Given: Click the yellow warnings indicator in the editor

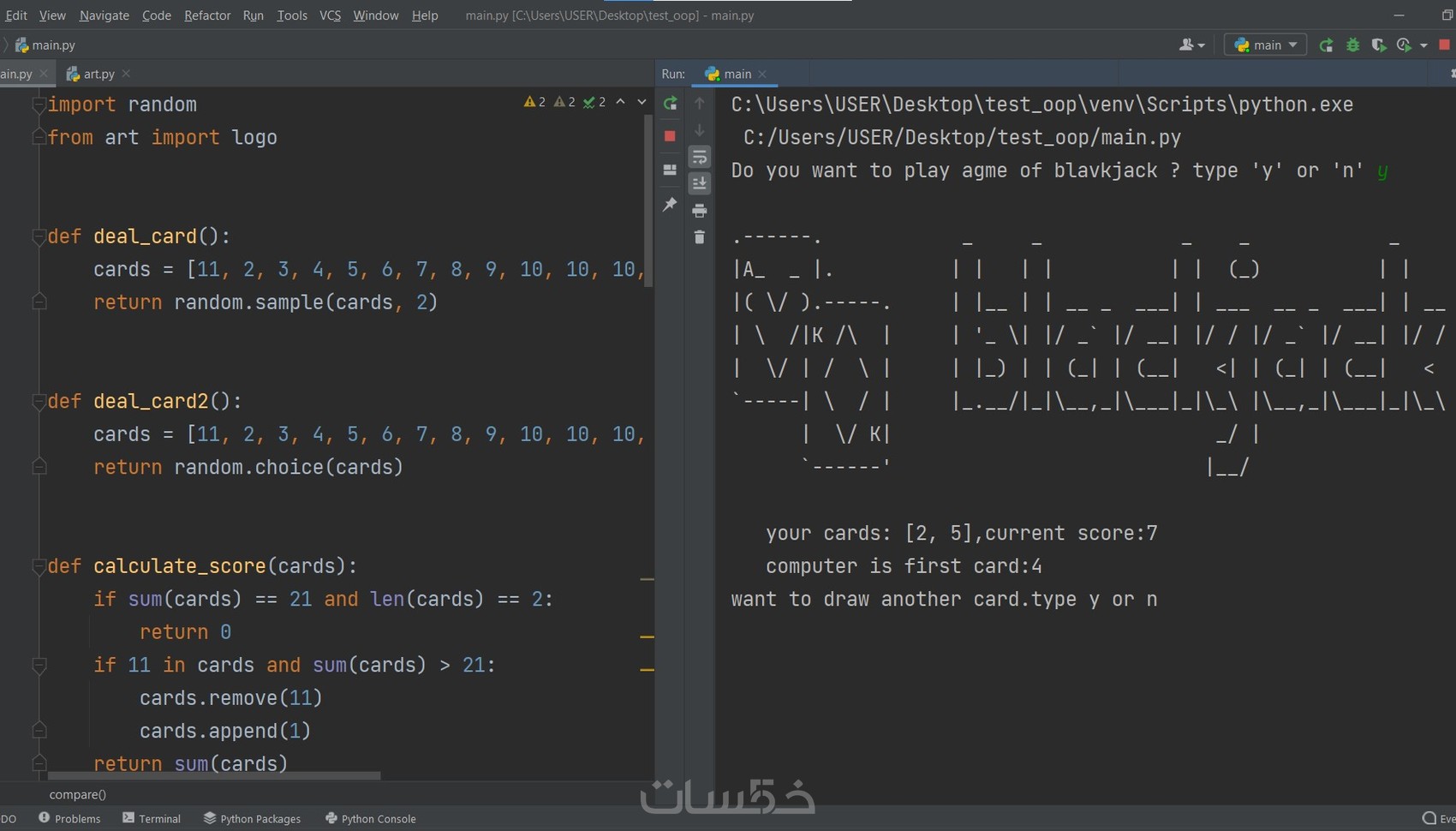Looking at the screenshot, I should click(x=534, y=102).
